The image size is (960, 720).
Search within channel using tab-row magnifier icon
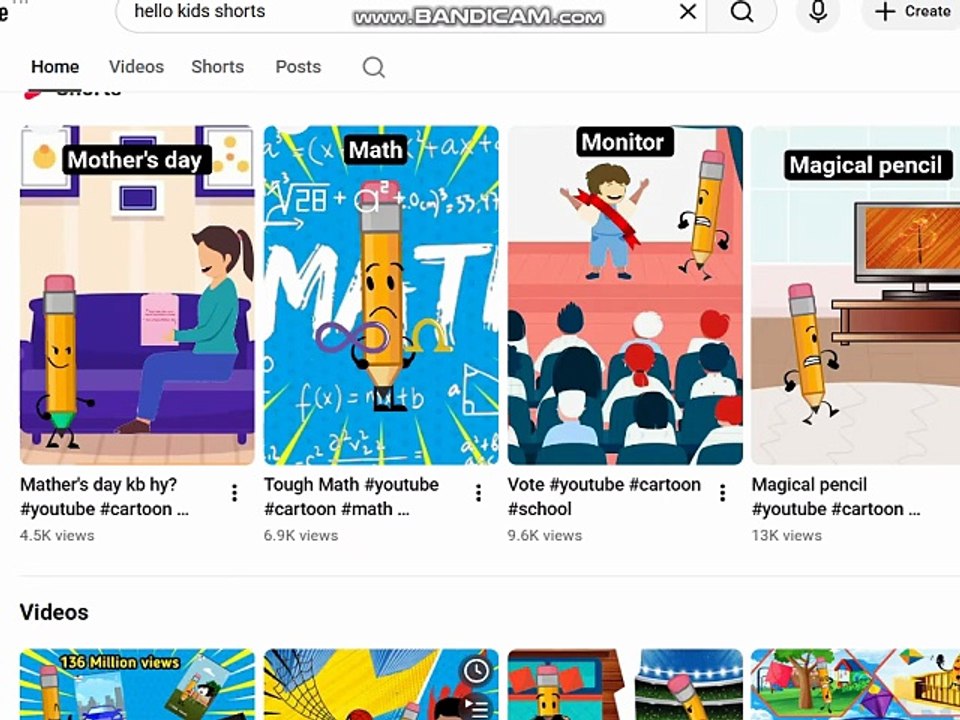[373, 67]
